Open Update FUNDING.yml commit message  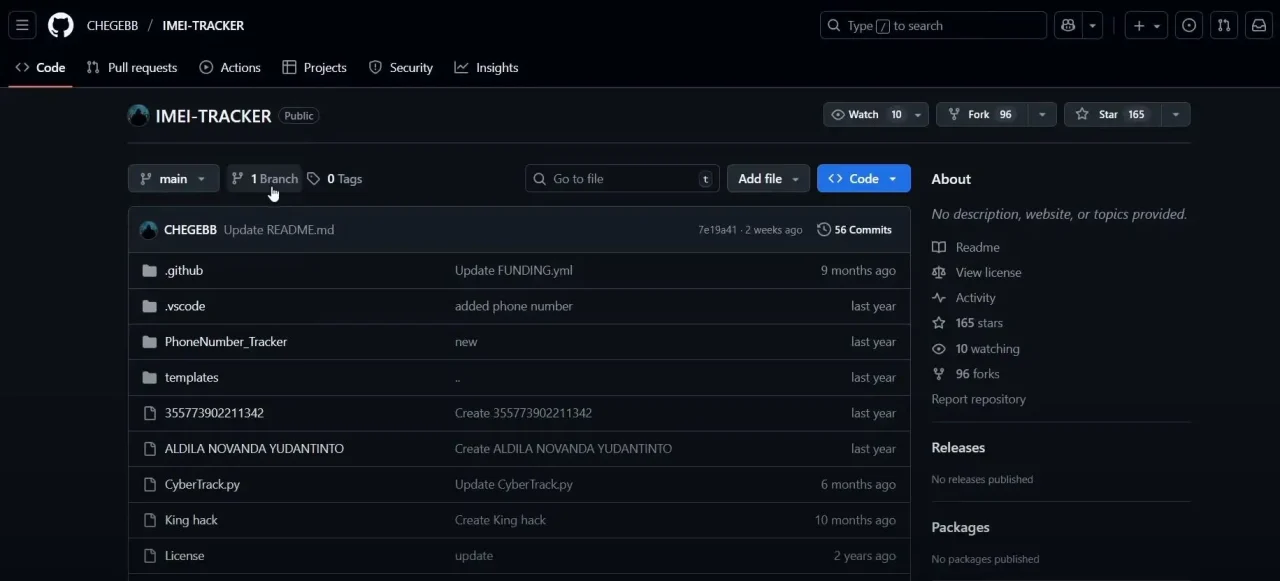[x=514, y=270]
